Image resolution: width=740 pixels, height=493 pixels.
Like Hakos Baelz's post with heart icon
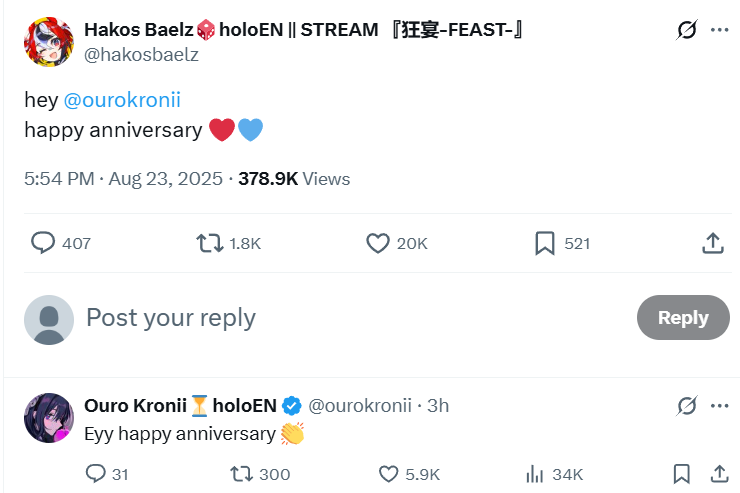(377, 243)
